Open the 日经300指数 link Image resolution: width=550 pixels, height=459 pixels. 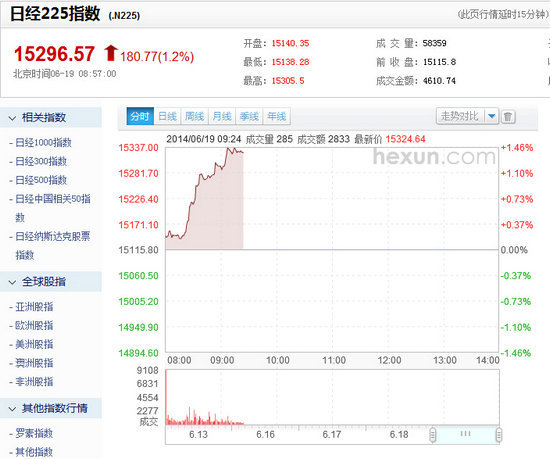point(41,161)
